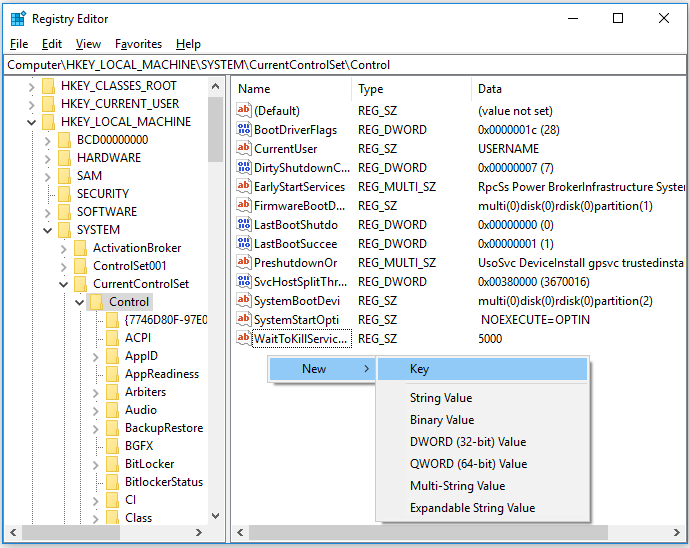Click the DWORD icon beside BootDriverFlags
690x548 pixels.
244,130
